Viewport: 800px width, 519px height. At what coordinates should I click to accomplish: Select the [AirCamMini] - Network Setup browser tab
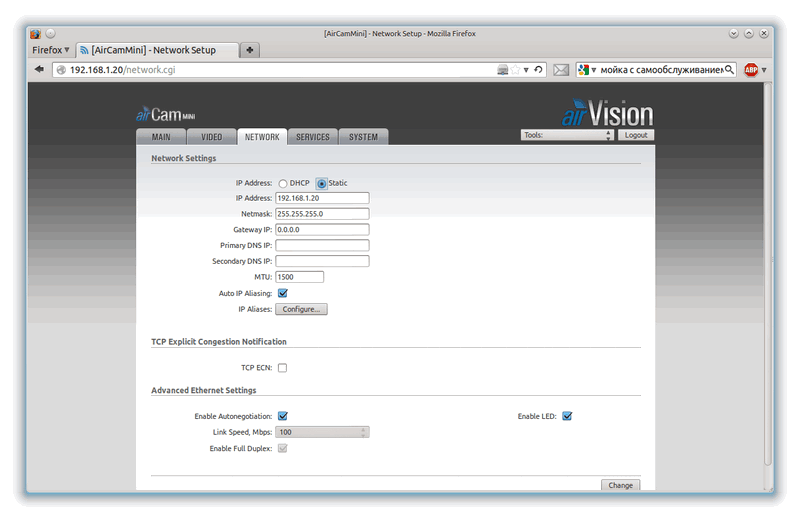pyautogui.click(x=157, y=50)
